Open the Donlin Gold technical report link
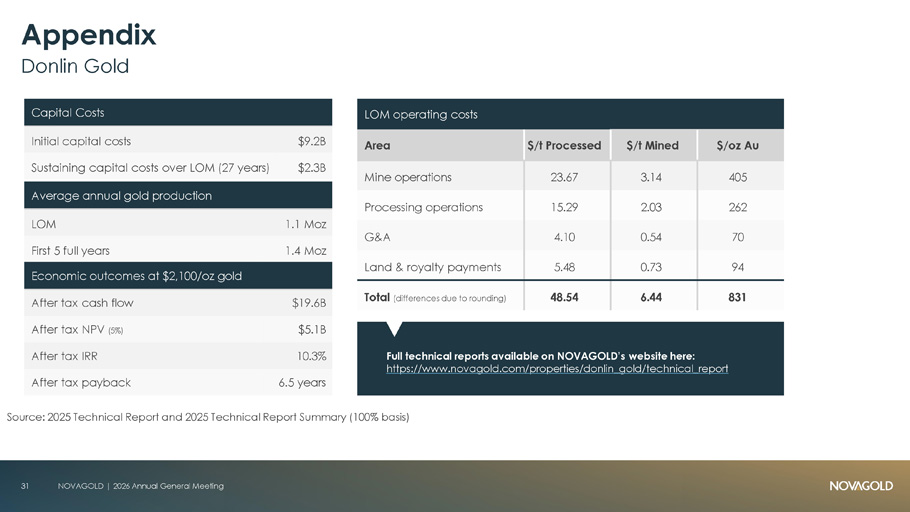The image size is (910, 512). (x=557, y=369)
